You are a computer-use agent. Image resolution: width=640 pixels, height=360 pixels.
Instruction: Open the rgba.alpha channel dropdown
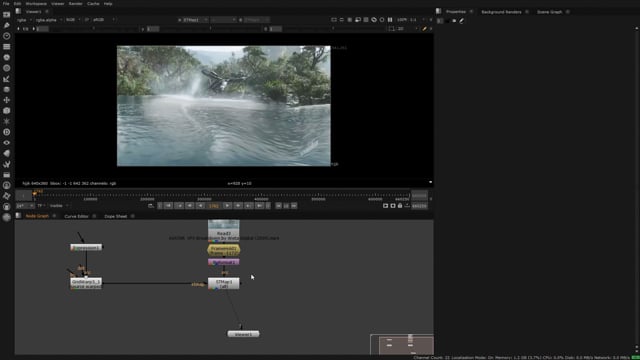point(48,20)
